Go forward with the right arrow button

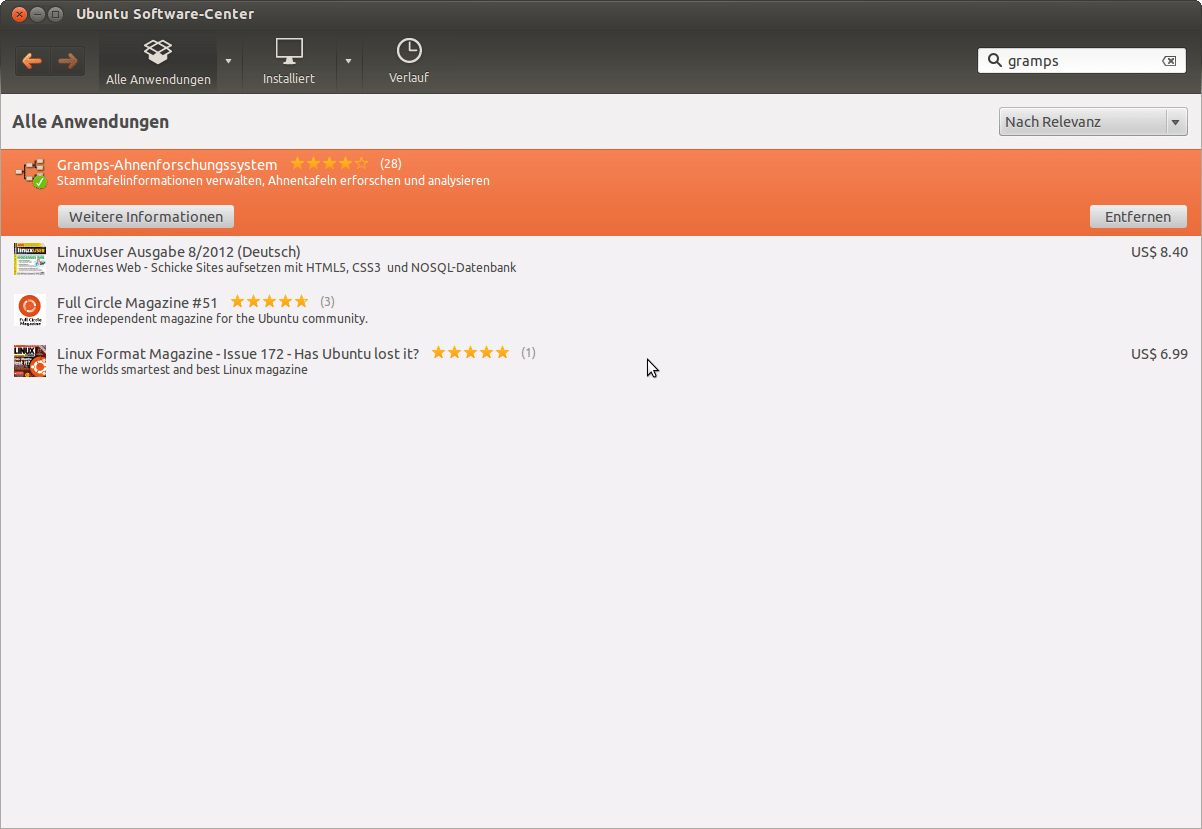pyautogui.click(x=68, y=61)
